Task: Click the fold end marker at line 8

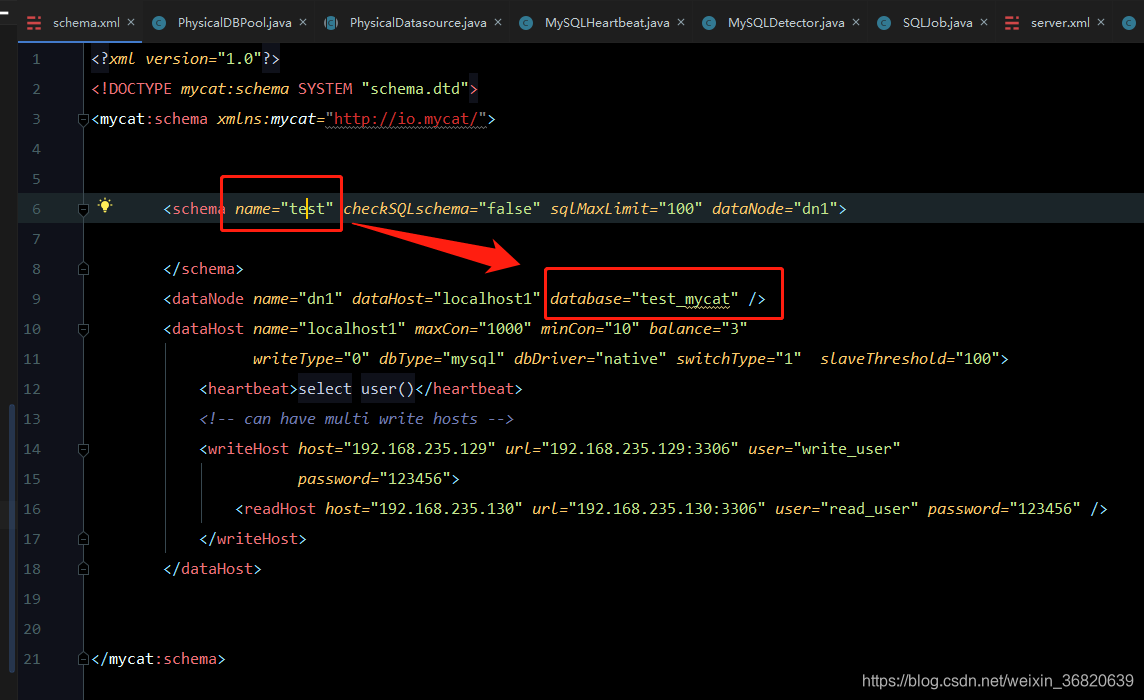Action: (x=83, y=269)
